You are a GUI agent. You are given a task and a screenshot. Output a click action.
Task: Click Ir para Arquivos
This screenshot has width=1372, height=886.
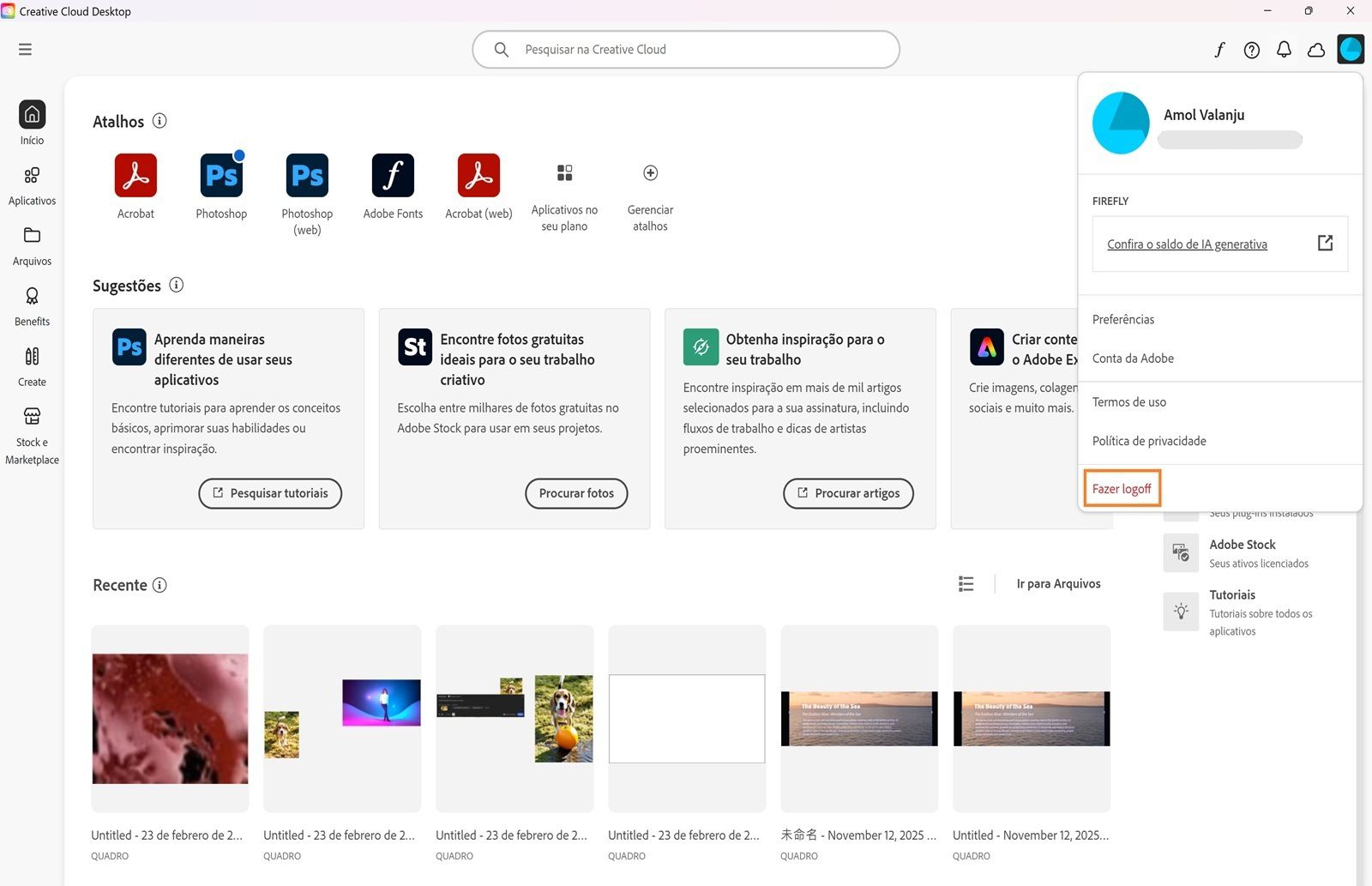[x=1058, y=584]
